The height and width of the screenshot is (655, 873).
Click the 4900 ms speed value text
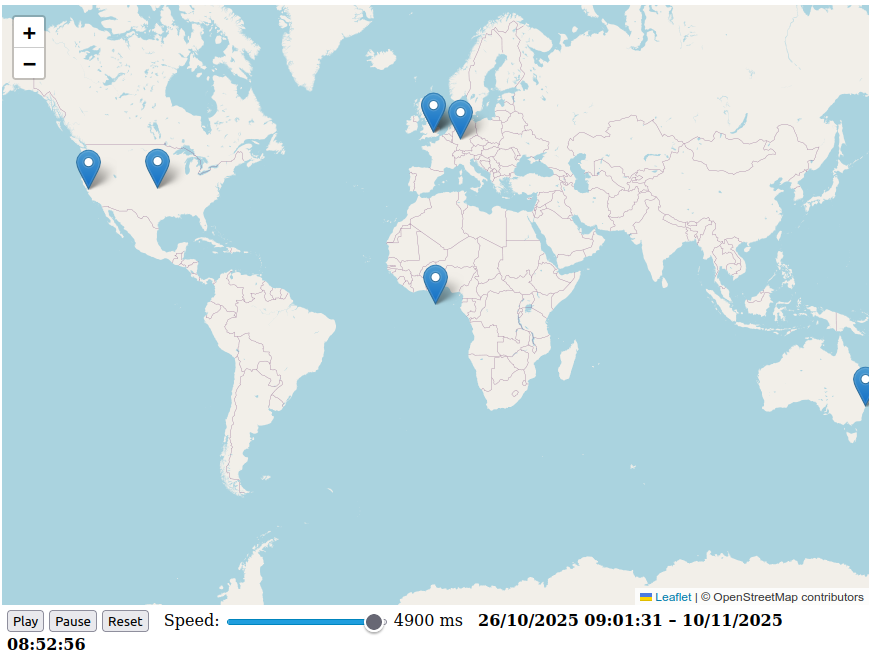(428, 620)
